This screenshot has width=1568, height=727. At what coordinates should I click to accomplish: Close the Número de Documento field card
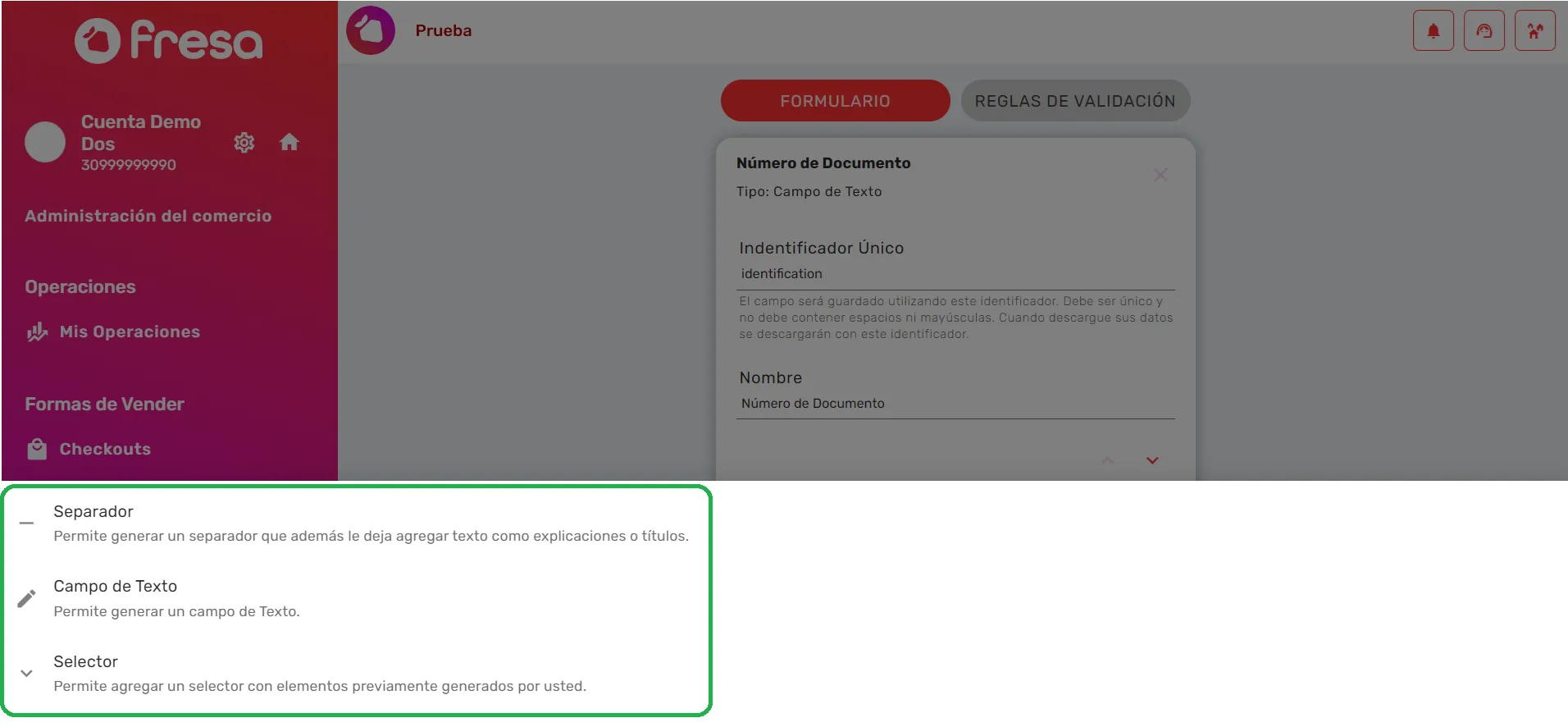coord(1160,175)
